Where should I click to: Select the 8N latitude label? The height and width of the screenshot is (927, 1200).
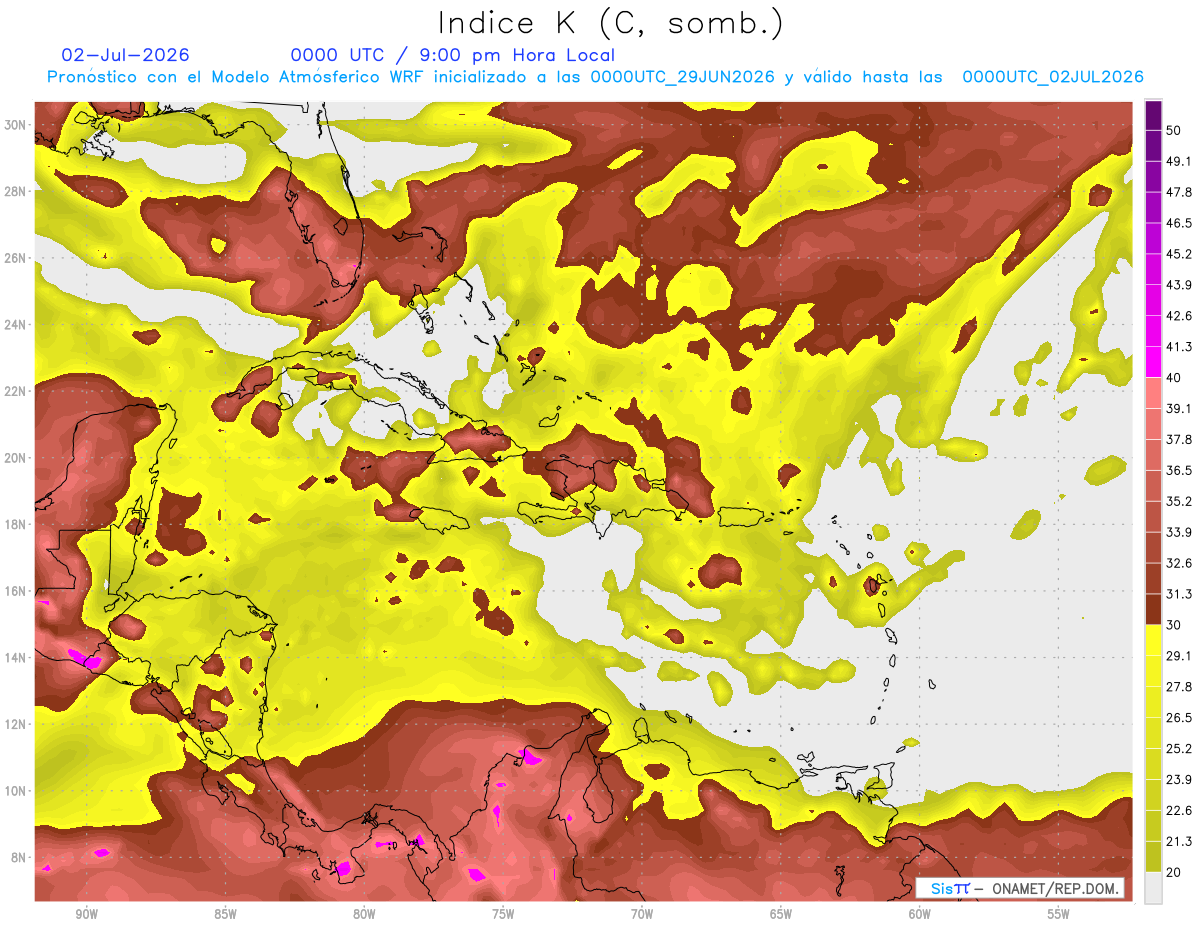20,857
